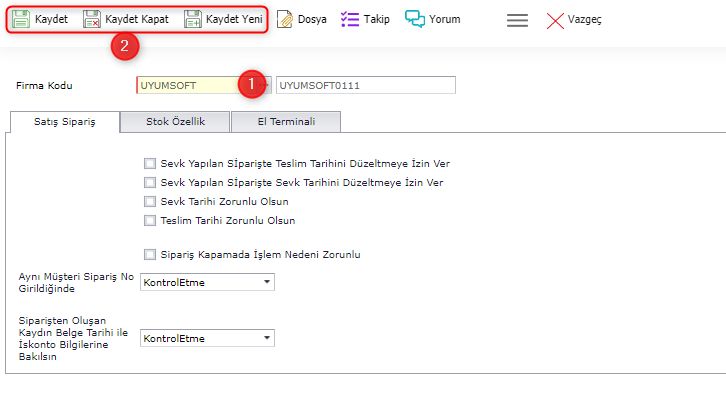Open the Siparişten Oluşan Kaydın Belge Tarihi dropdown

click(207, 339)
